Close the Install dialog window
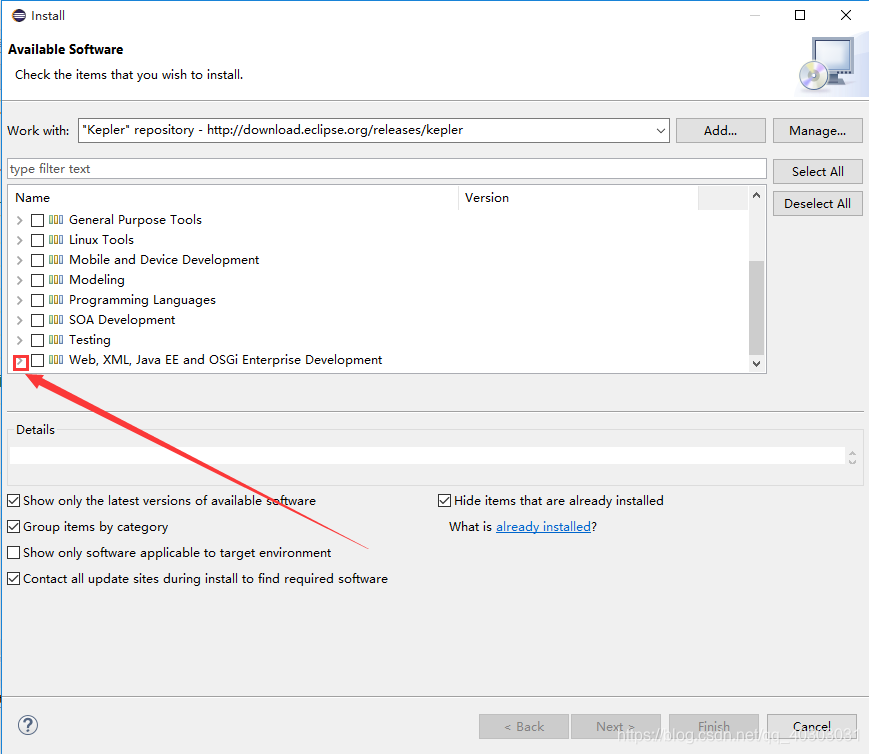The height and width of the screenshot is (754, 869). (x=846, y=15)
